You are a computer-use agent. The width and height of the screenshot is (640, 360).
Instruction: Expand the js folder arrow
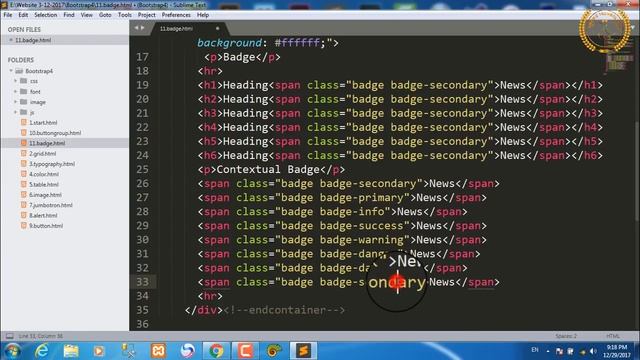point(16,112)
